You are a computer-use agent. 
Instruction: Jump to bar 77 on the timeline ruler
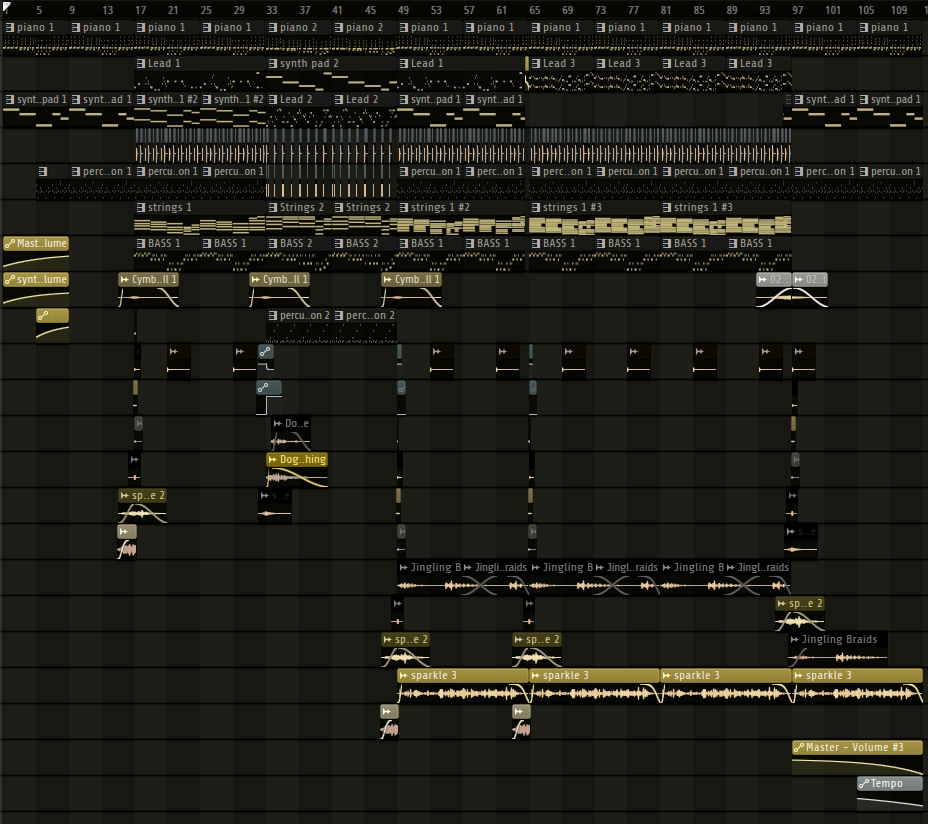(x=633, y=10)
